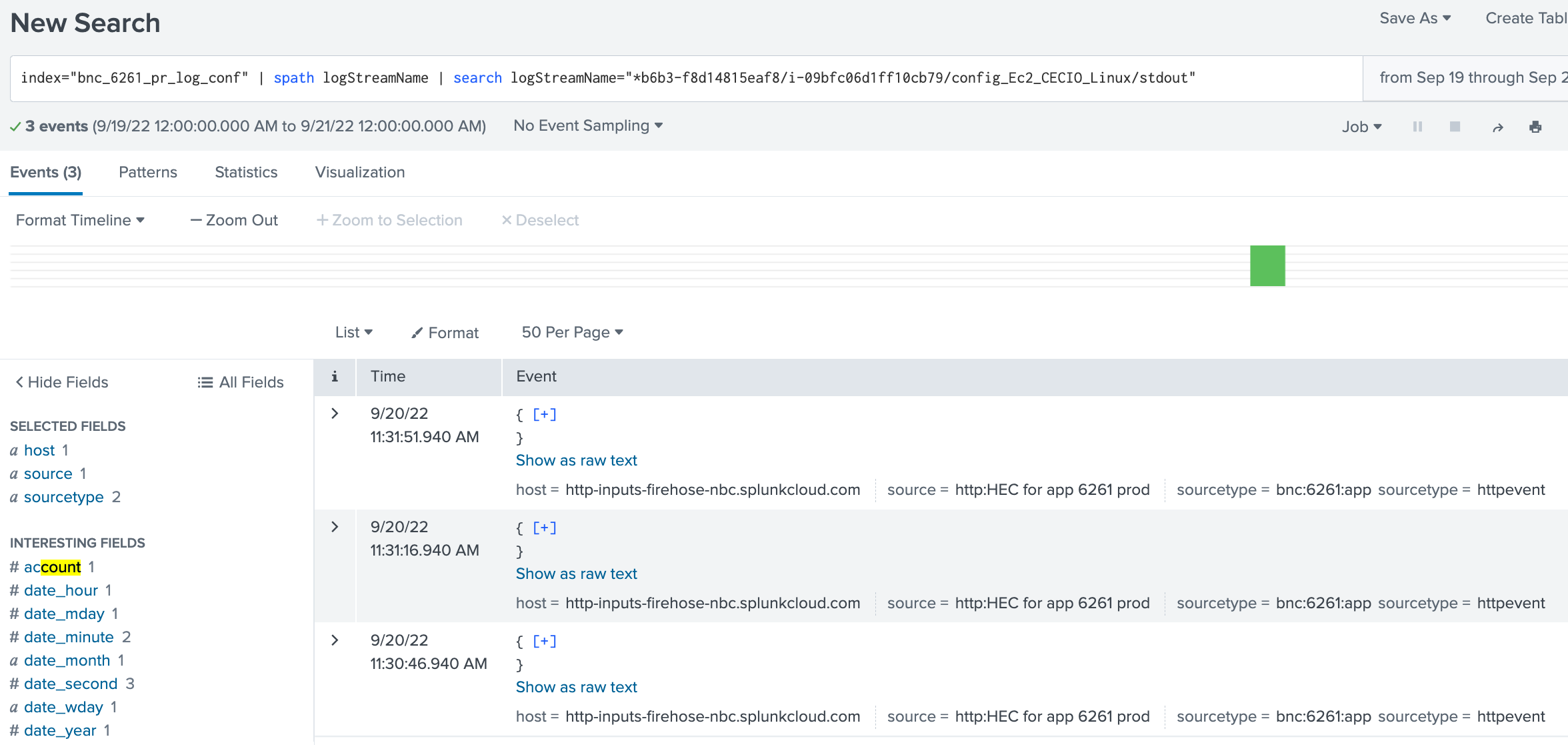Screen dimensions: 1568x745
Task: Click the green timeline bar
Action: [x=1267, y=266]
